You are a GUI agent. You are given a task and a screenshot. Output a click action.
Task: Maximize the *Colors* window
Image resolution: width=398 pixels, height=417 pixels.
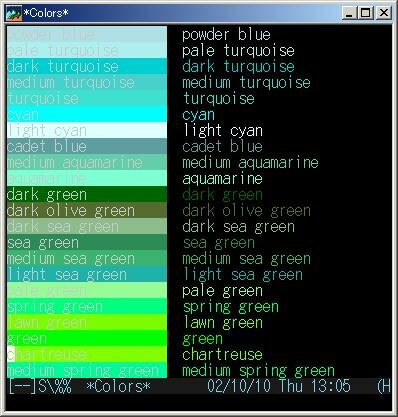tap(366, 13)
